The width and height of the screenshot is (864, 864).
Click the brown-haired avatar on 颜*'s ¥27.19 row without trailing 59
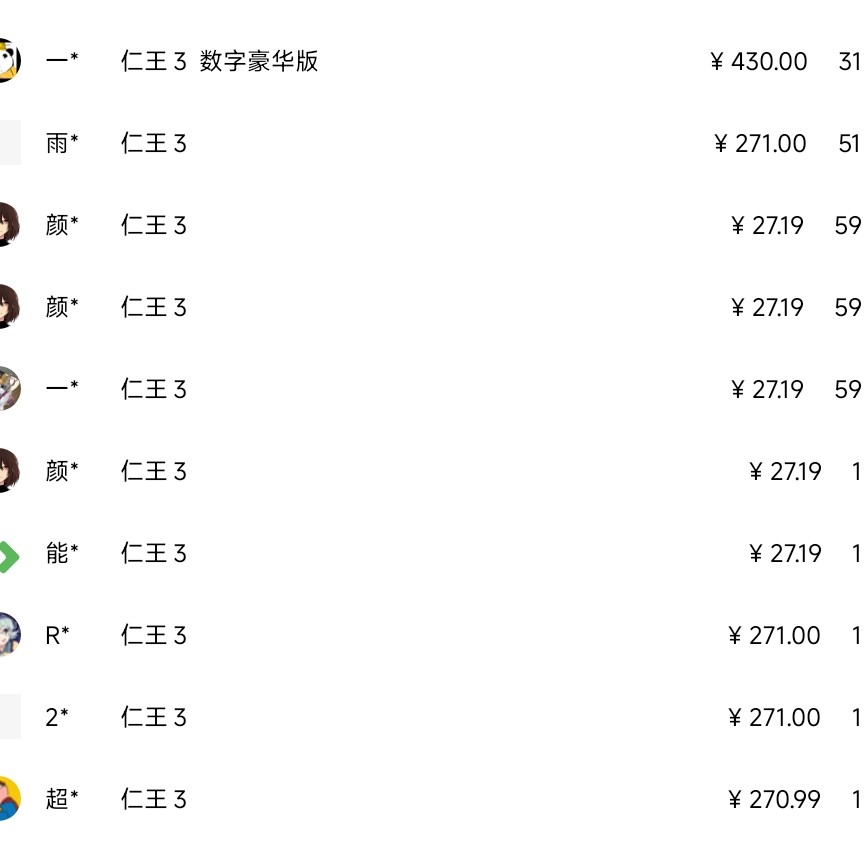8,471
